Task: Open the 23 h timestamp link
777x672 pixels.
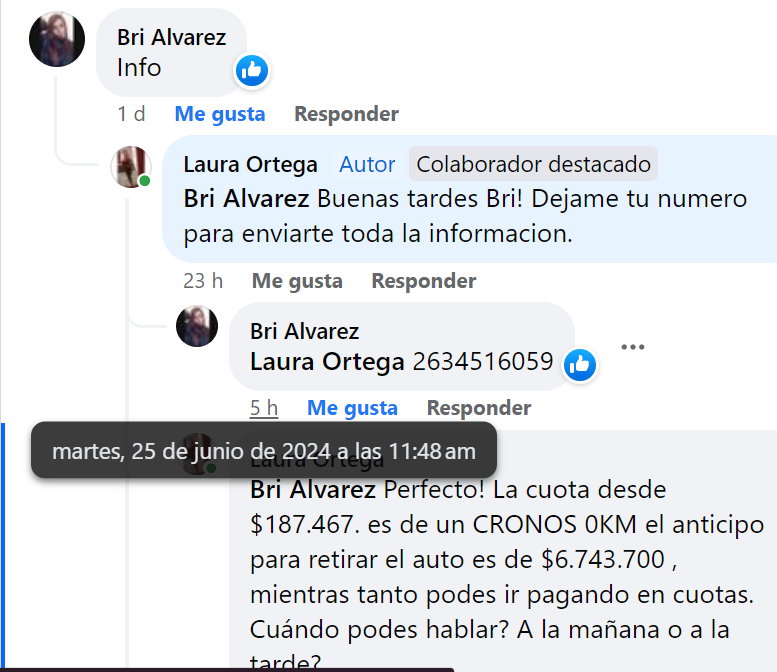Action: (203, 281)
